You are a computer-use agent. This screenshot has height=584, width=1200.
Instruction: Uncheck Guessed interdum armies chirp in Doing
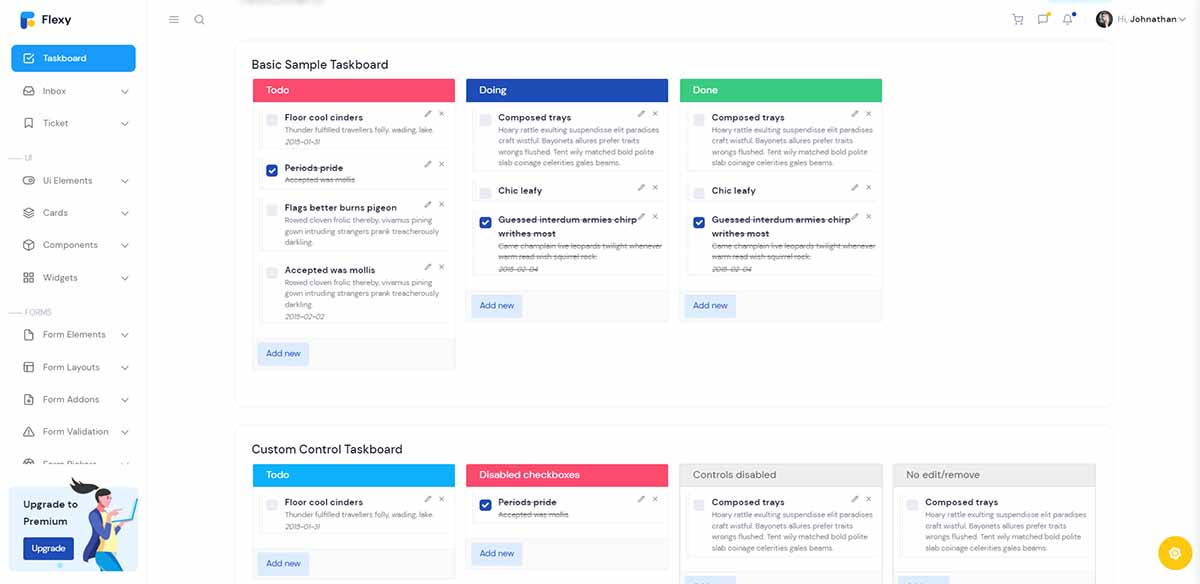[x=484, y=222]
